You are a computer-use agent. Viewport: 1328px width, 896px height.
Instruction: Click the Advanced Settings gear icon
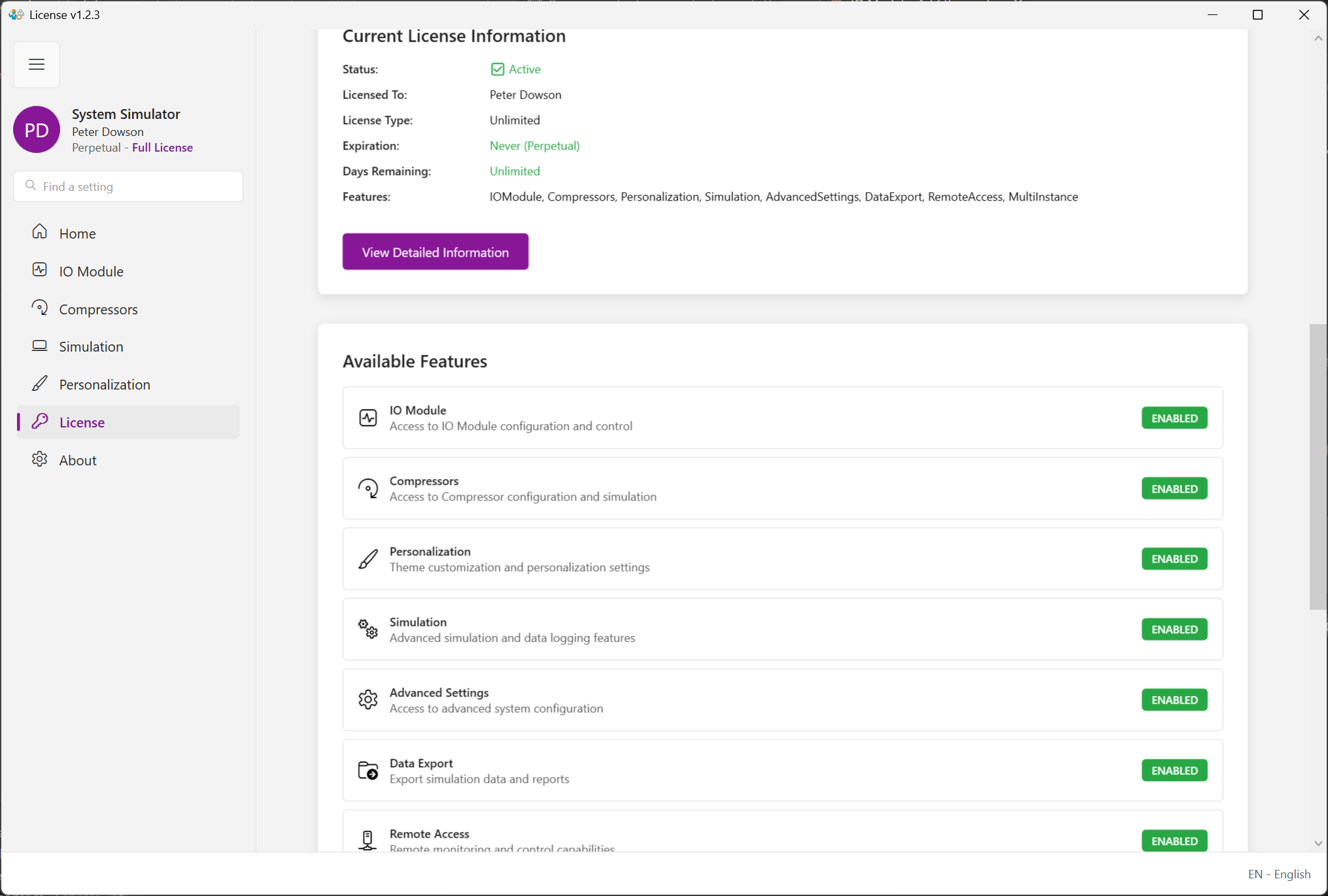[368, 699]
